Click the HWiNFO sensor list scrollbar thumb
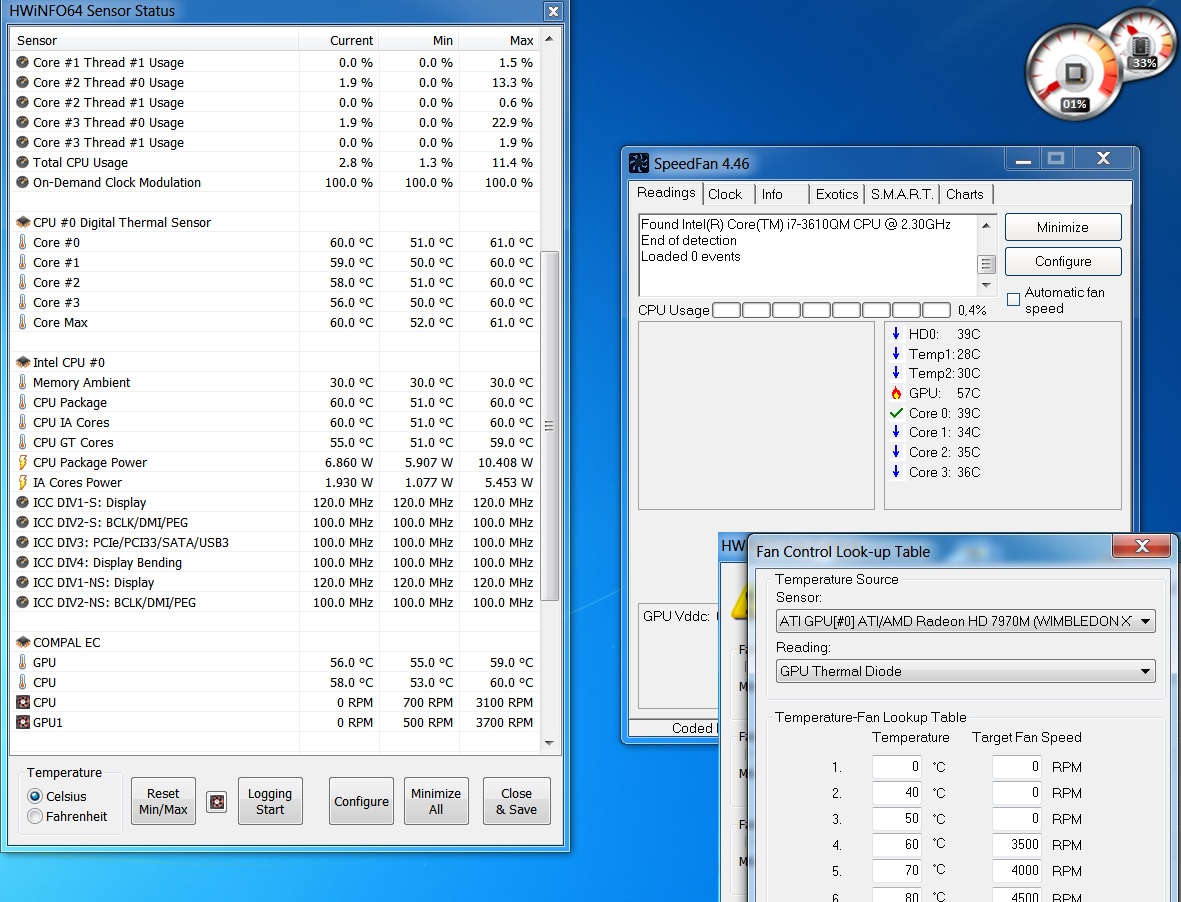Image resolution: width=1181 pixels, height=902 pixels. point(549,425)
